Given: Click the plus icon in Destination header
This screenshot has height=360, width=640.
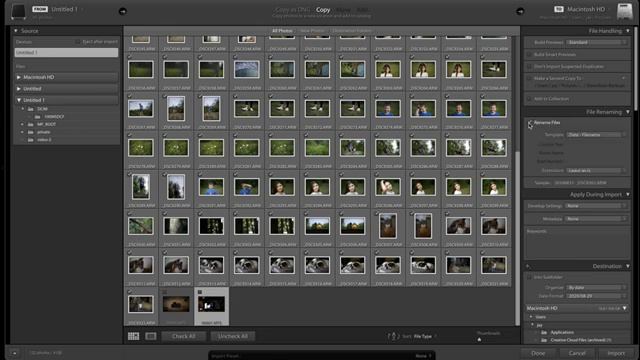Looking at the screenshot, I should point(528,266).
